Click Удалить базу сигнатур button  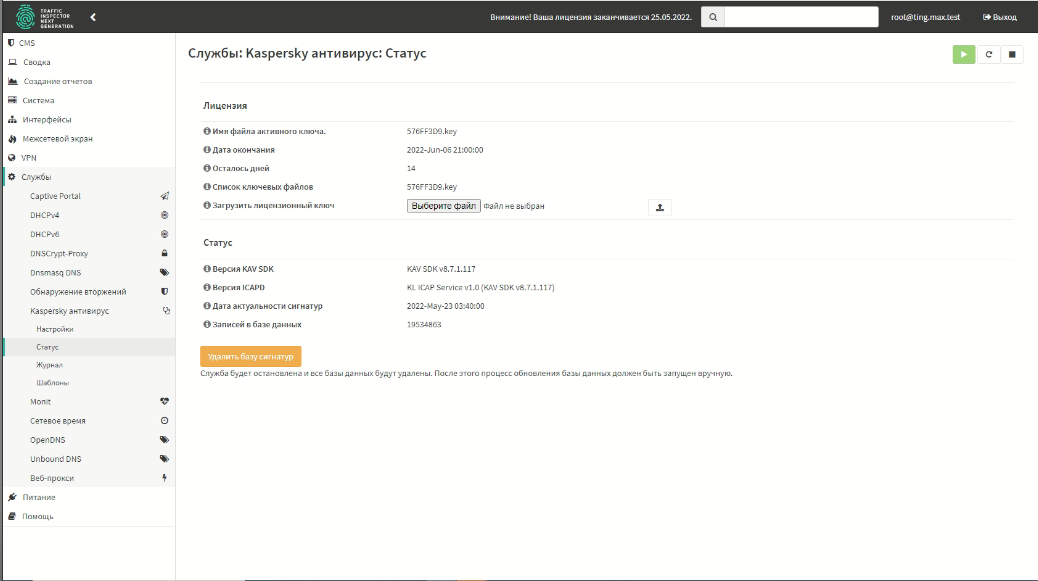coord(250,357)
